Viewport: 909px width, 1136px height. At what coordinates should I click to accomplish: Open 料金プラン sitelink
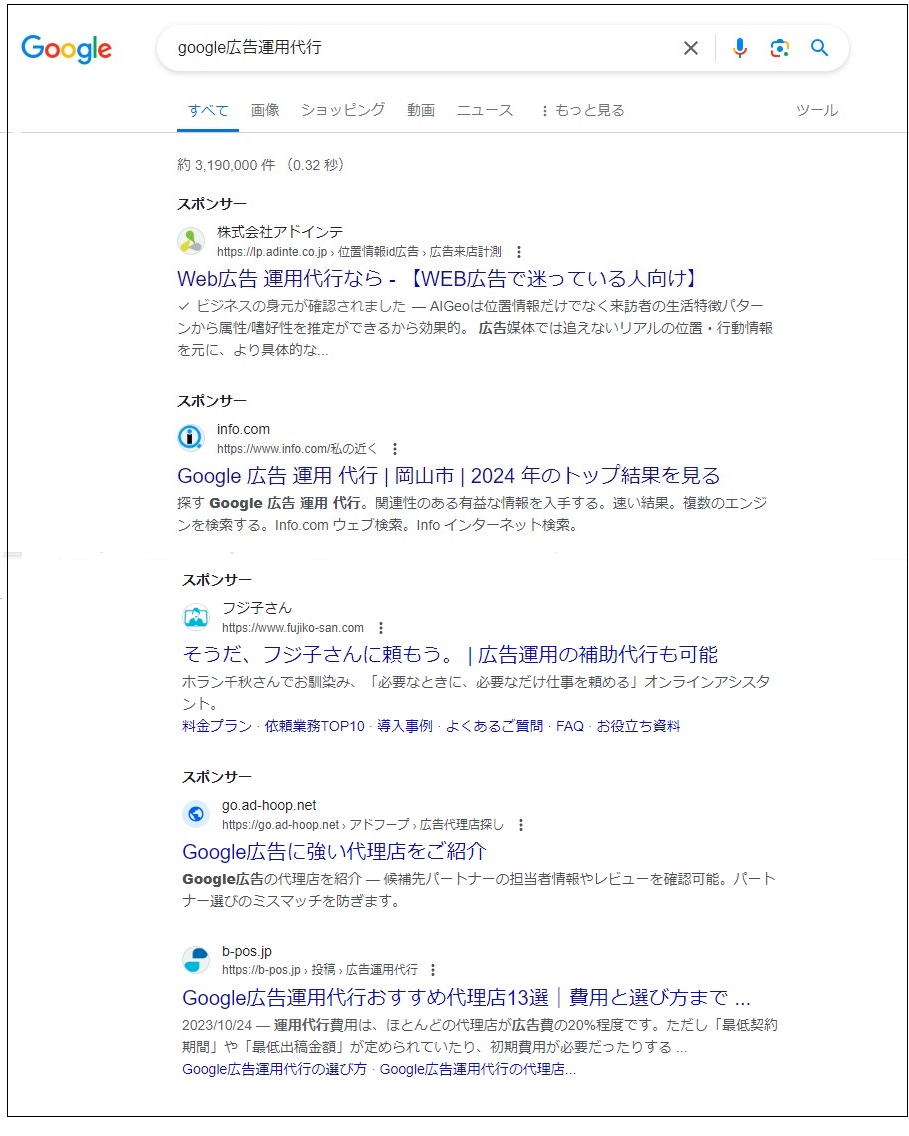click(217, 726)
